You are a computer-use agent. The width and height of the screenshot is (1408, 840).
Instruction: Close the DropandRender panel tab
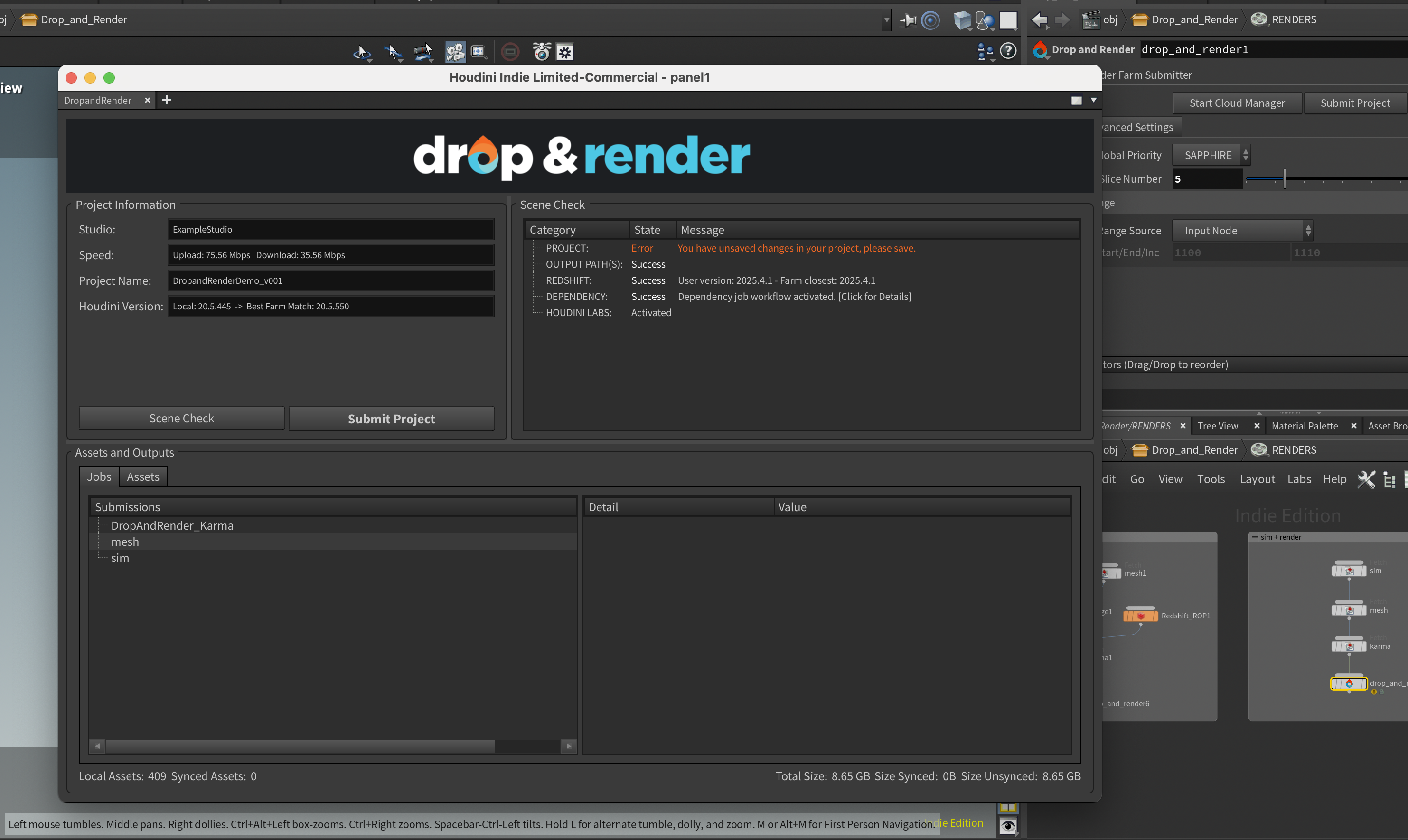click(147, 100)
